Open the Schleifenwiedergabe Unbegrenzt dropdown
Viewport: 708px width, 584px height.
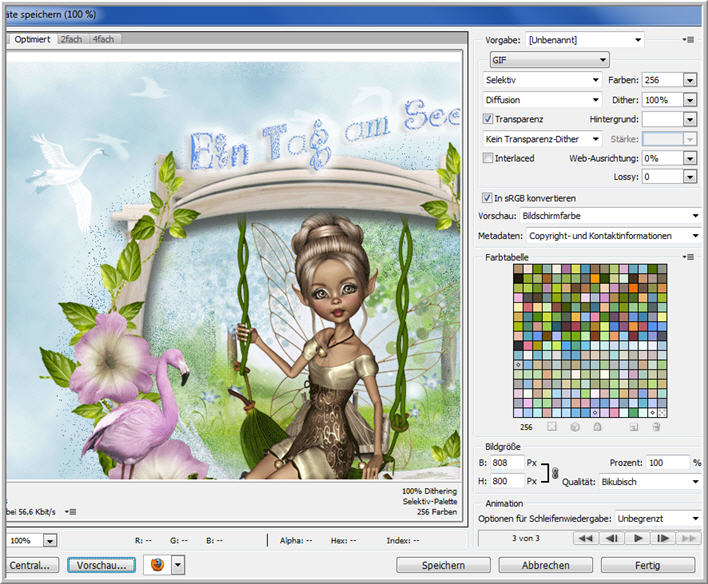point(658,519)
